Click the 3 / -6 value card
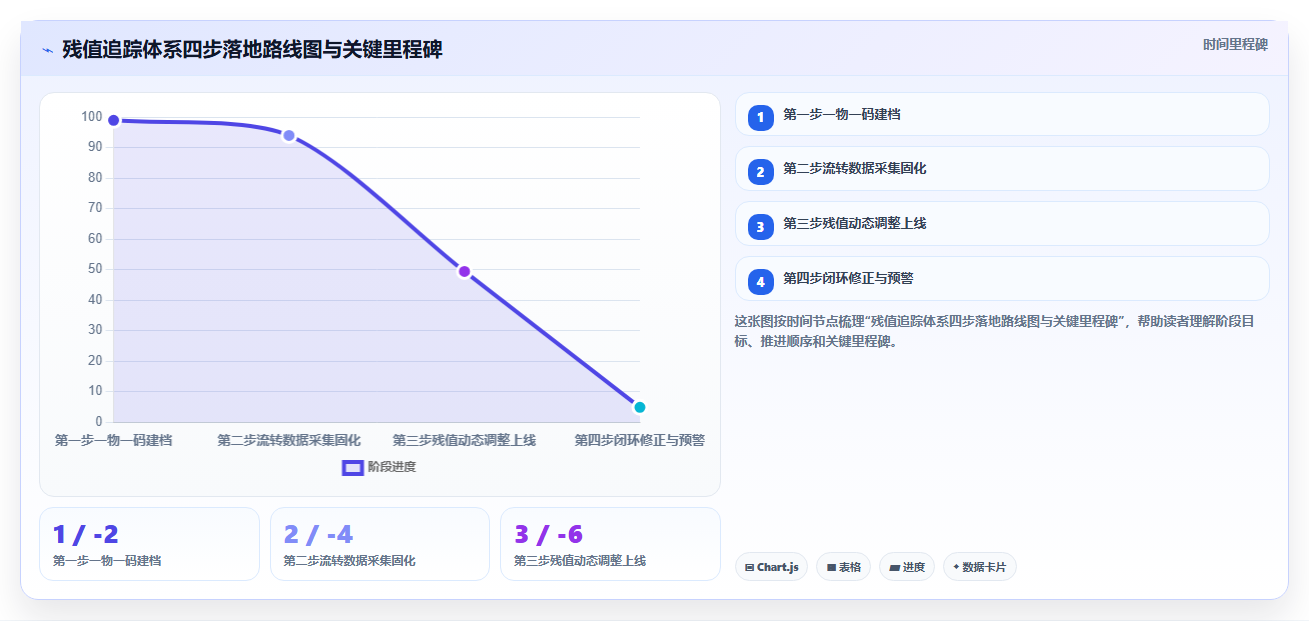 (x=610, y=544)
